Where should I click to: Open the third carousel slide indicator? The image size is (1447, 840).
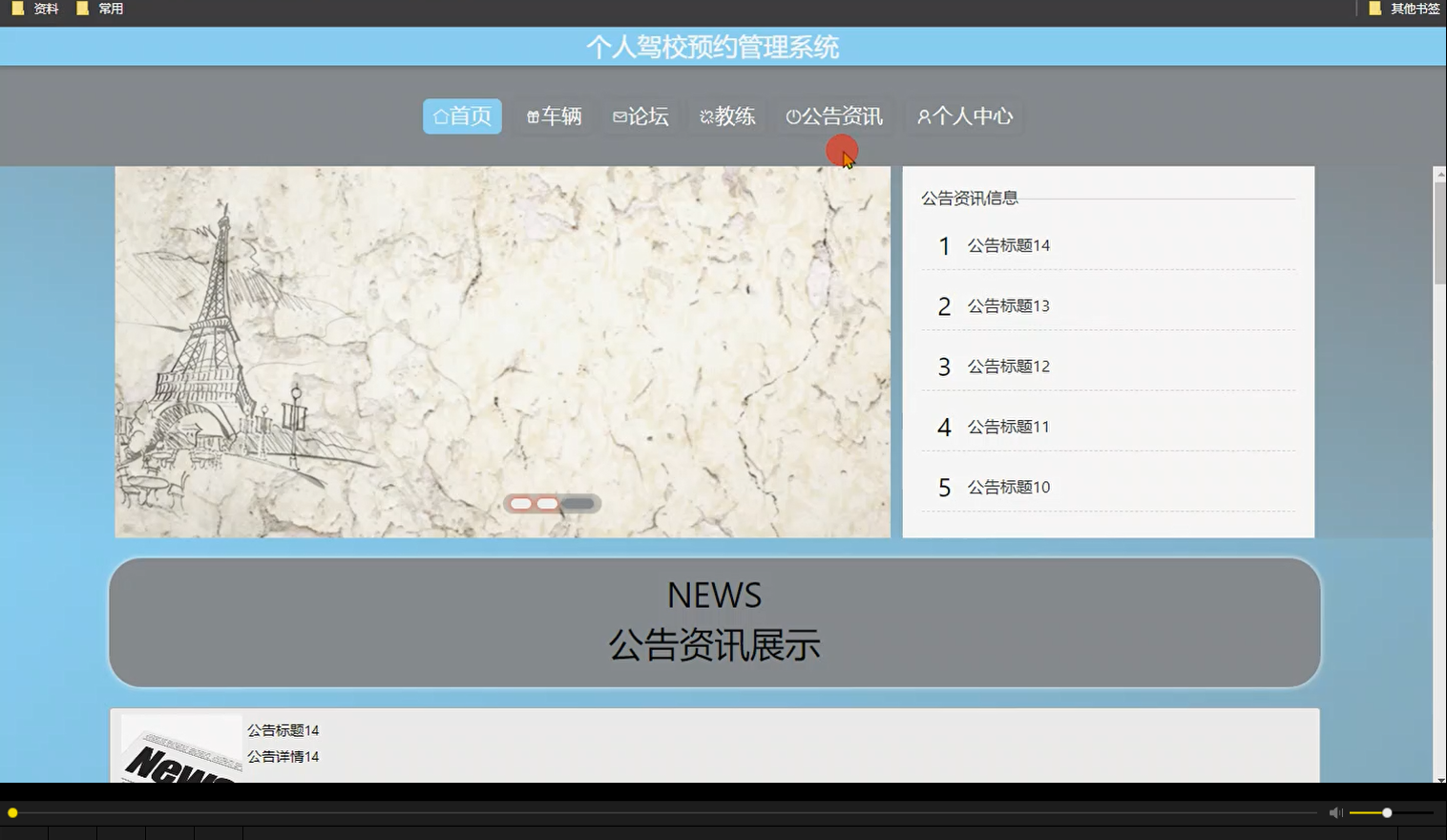[576, 503]
